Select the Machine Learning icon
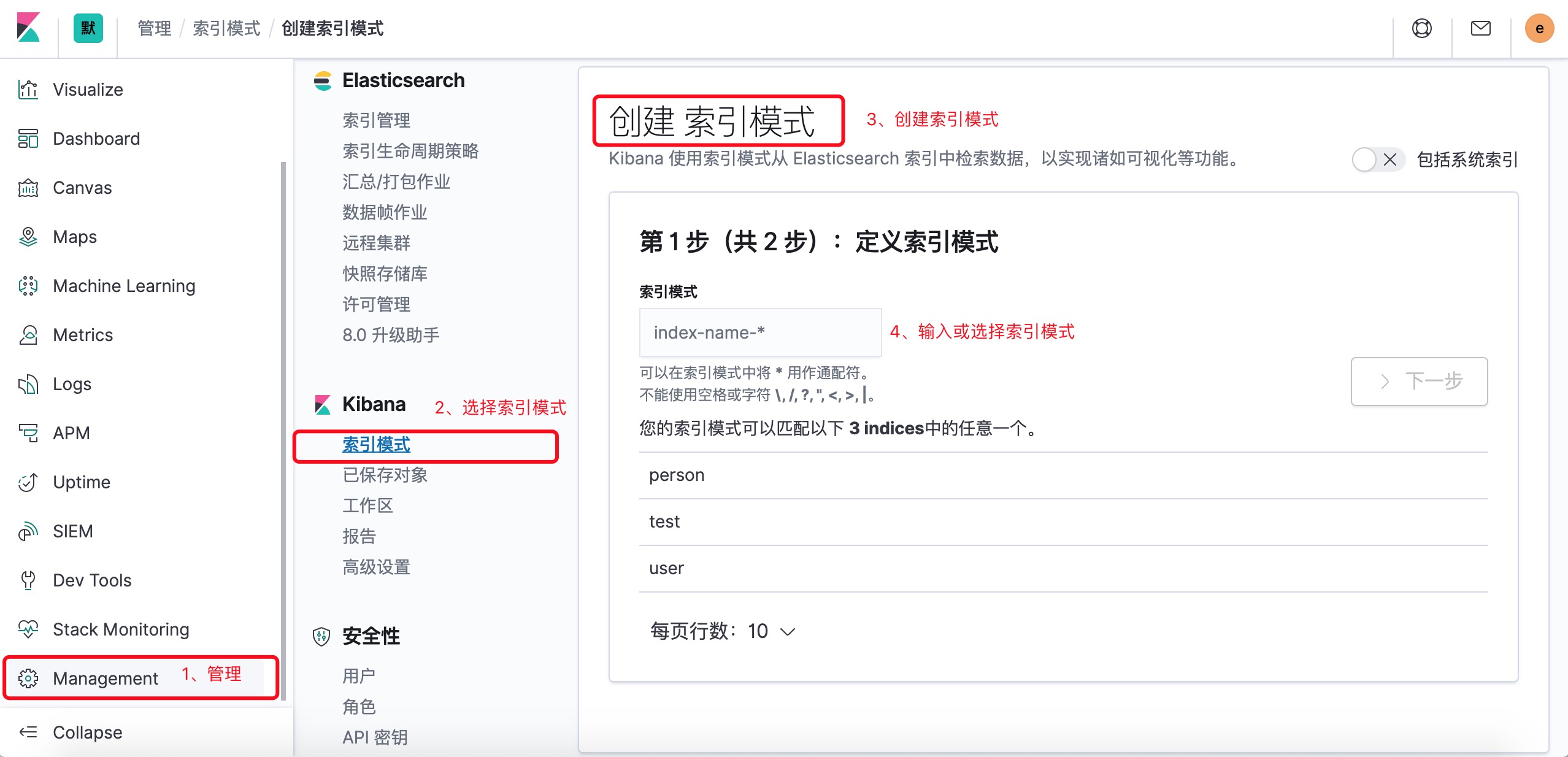 click(28, 286)
